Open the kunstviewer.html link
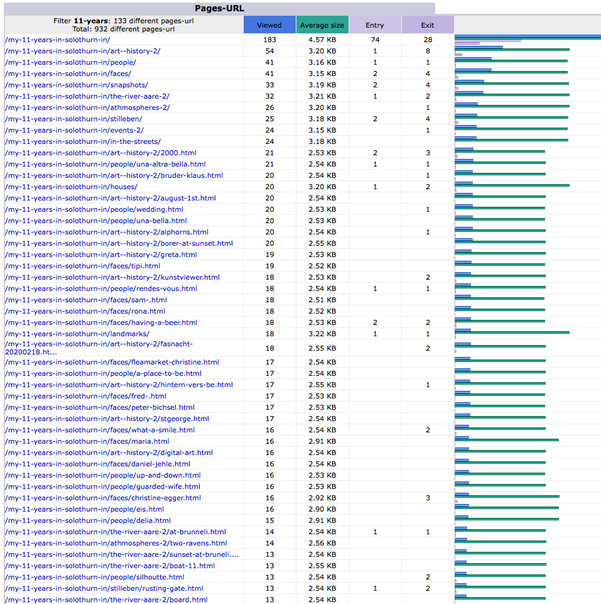This screenshot has height=604, width=601. click(x=112, y=277)
